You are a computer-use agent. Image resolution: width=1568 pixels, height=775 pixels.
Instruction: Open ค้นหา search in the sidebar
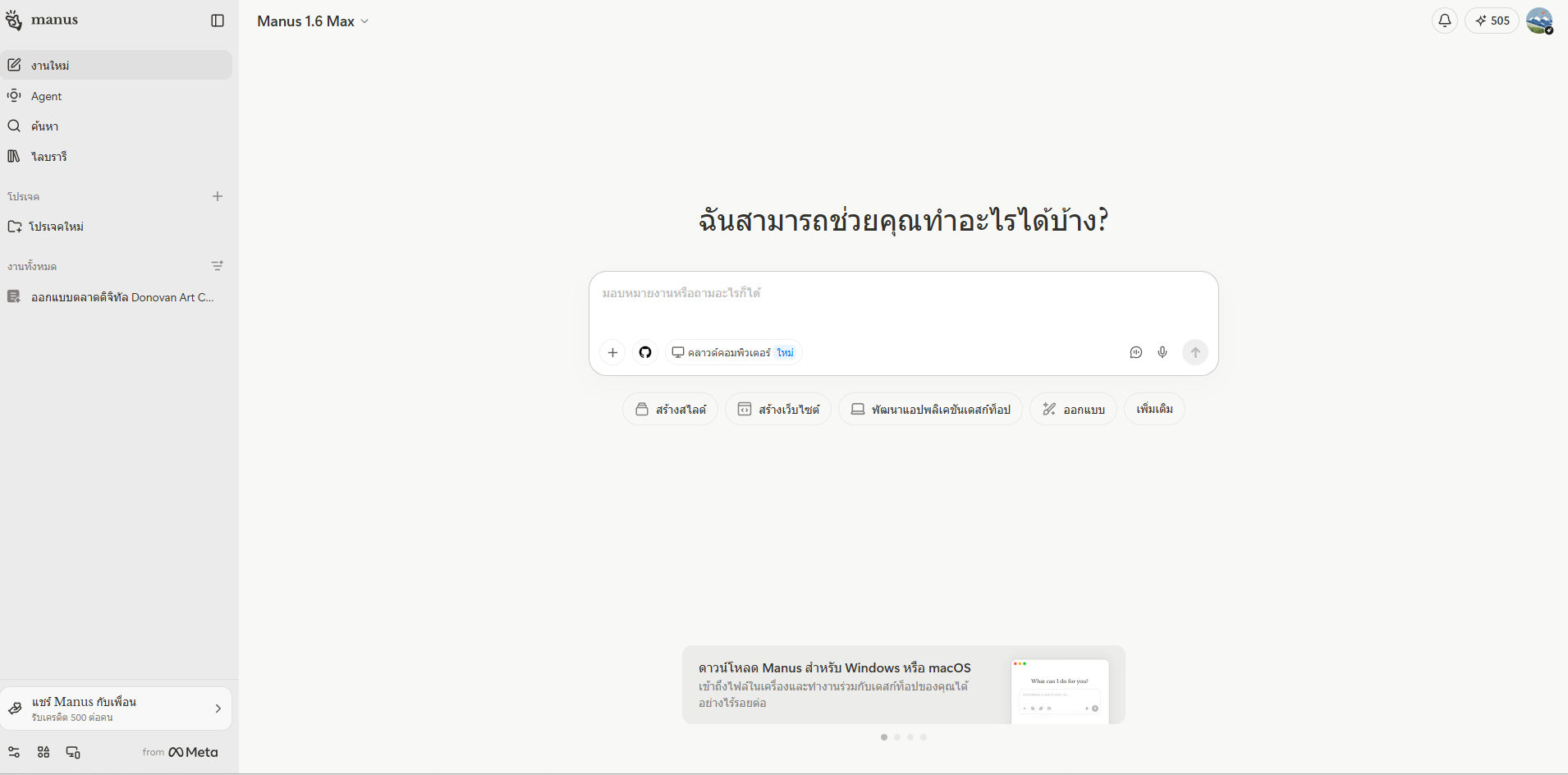[117, 126]
